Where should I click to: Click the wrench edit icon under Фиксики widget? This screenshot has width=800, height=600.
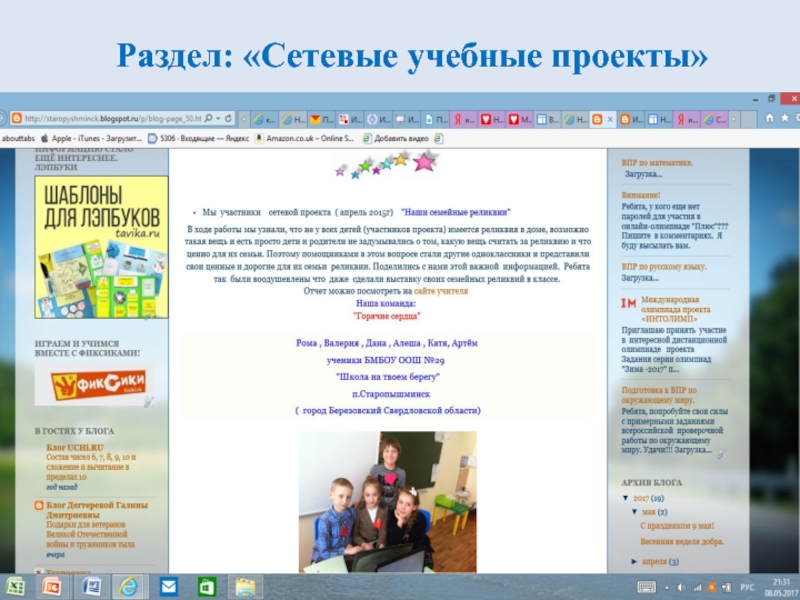[x=148, y=402]
